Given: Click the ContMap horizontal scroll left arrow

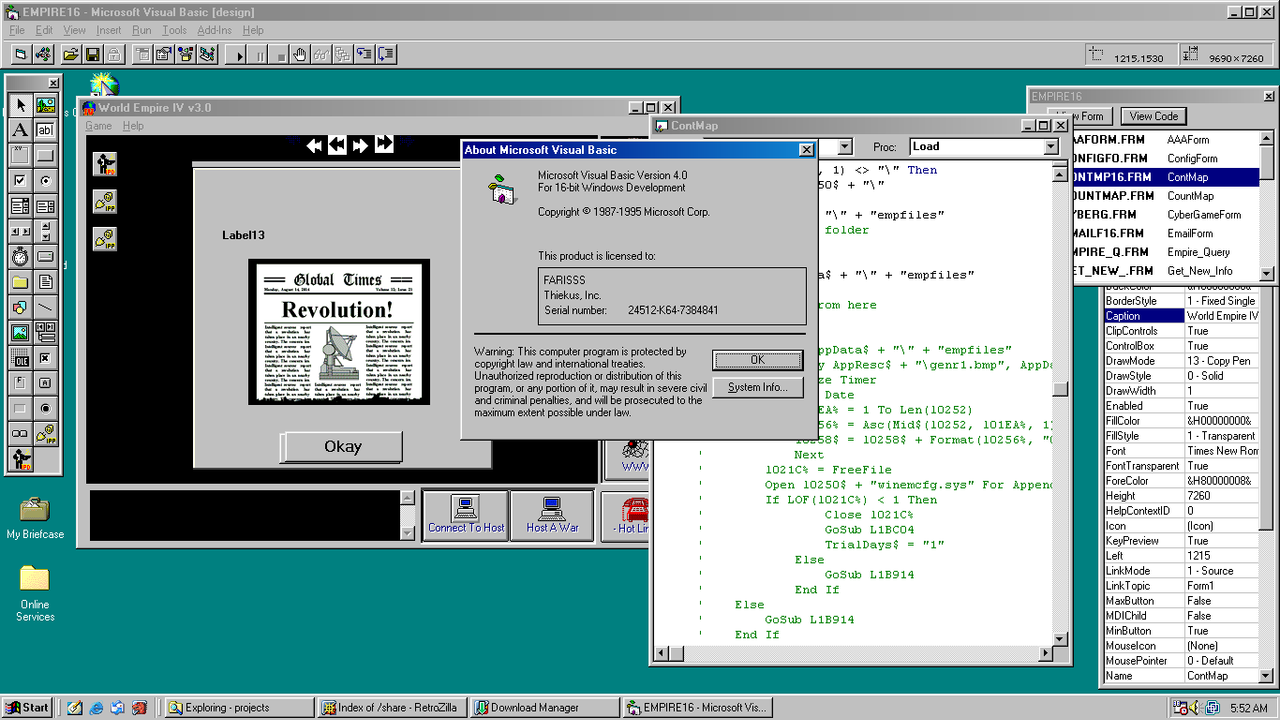Looking at the screenshot, I should pyautogui.click(x=662, y=652).
